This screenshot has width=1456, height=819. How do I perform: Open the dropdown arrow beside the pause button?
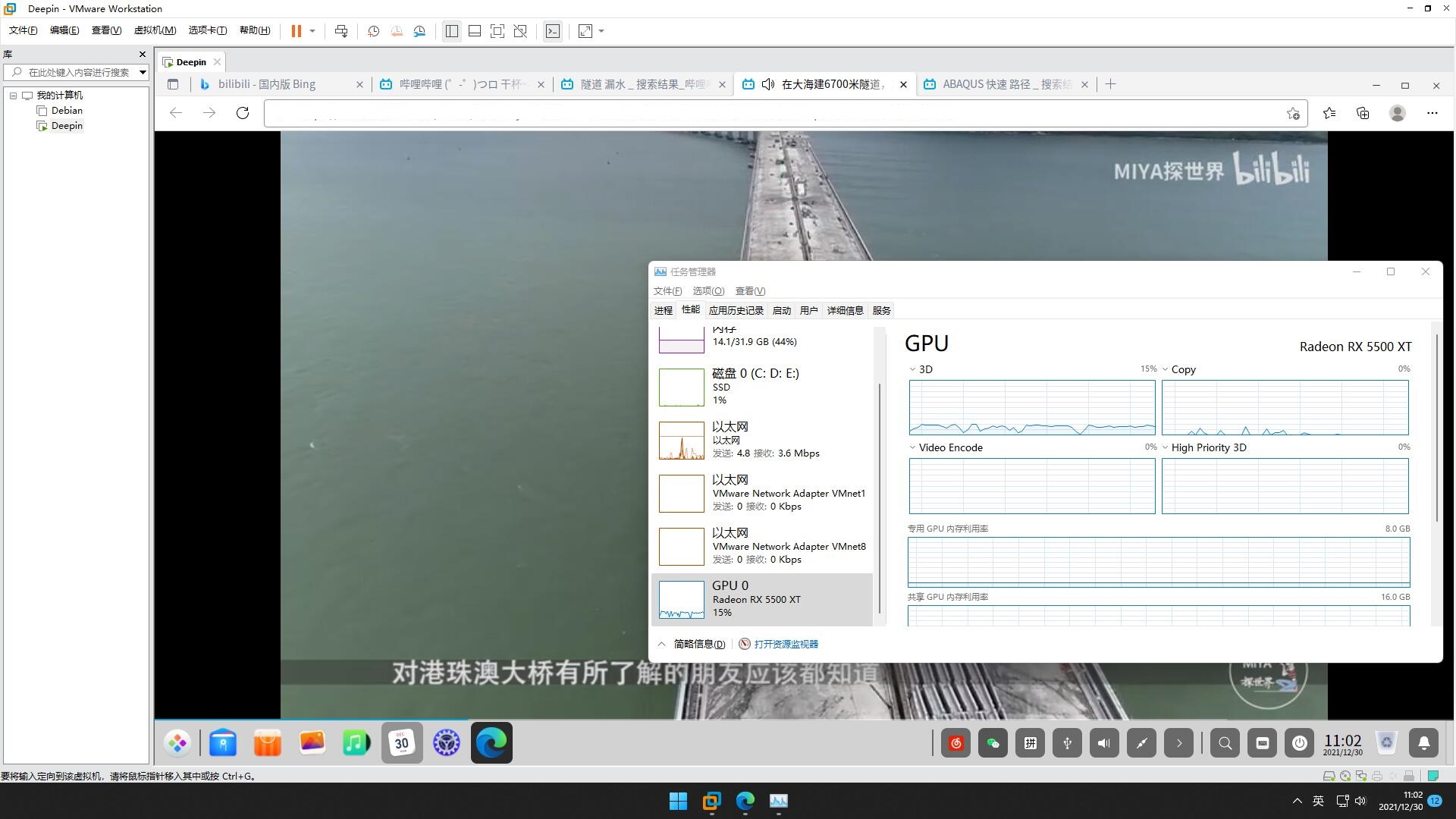coord(312,31)
